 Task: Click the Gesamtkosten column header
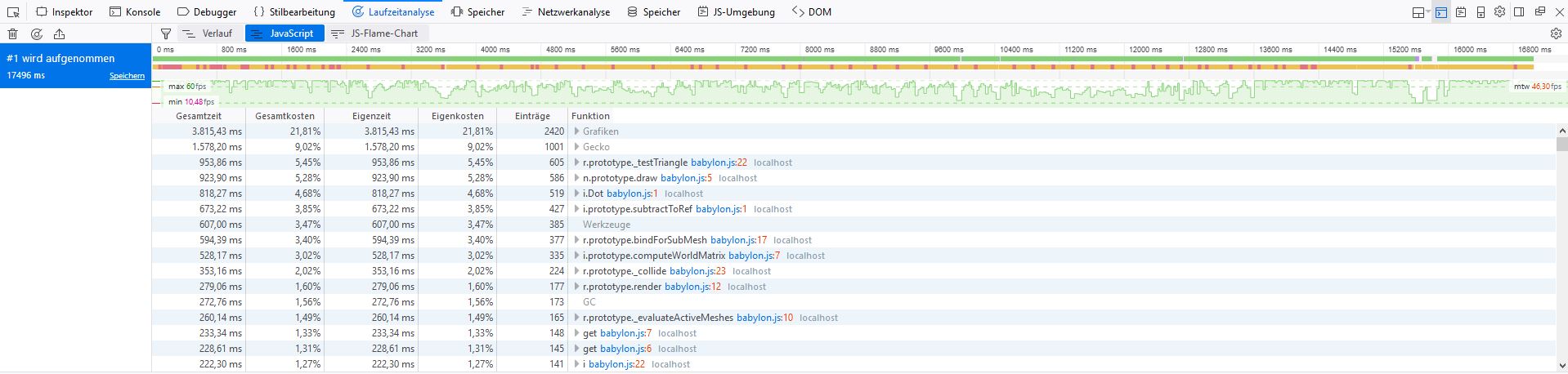(285, 116)
